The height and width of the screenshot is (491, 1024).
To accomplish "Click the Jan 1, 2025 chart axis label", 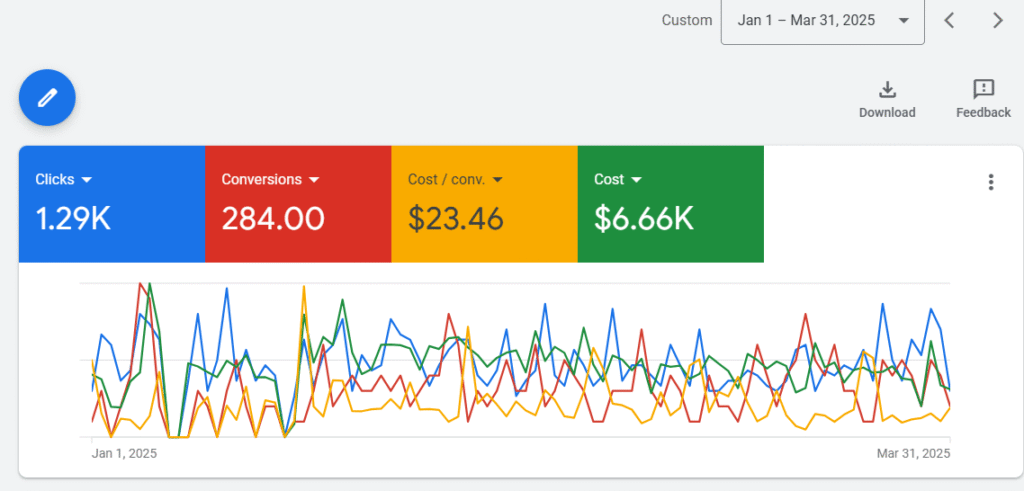I will 124,453.
